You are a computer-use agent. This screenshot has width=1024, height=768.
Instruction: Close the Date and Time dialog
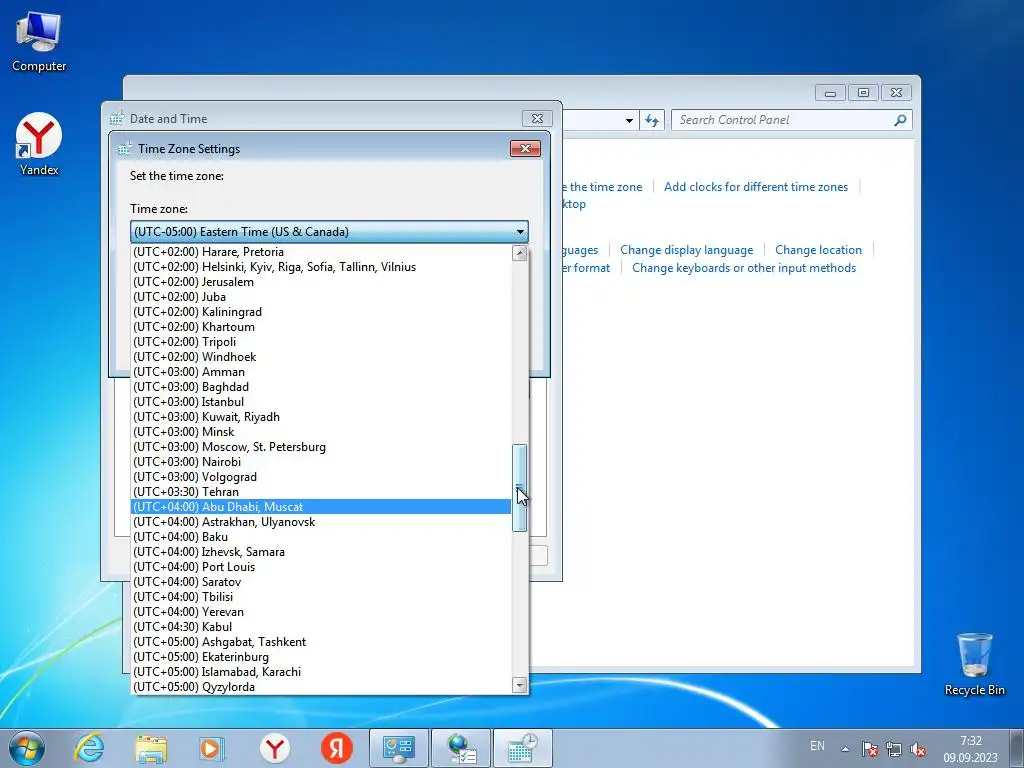[x=537, y=118]
